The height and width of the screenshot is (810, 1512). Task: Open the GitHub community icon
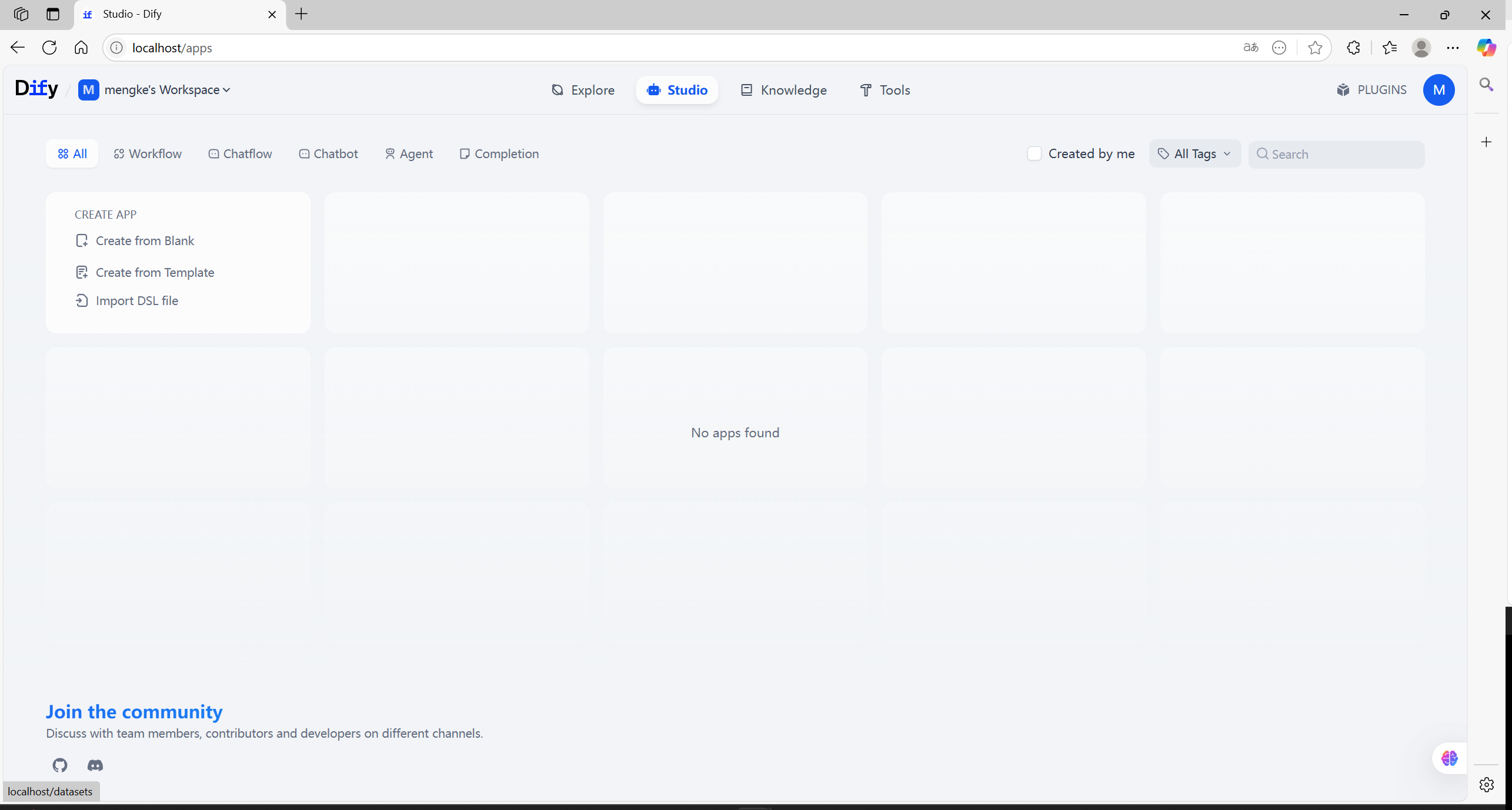tap(60, 765)
